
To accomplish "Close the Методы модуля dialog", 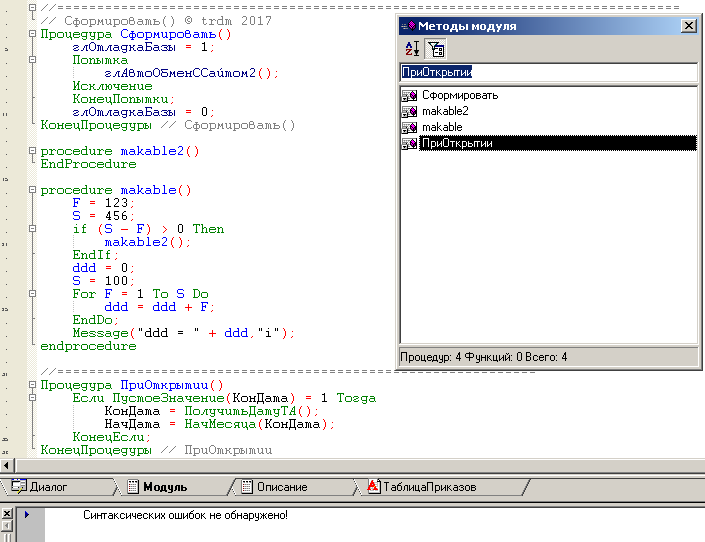I will click(688, 26).
